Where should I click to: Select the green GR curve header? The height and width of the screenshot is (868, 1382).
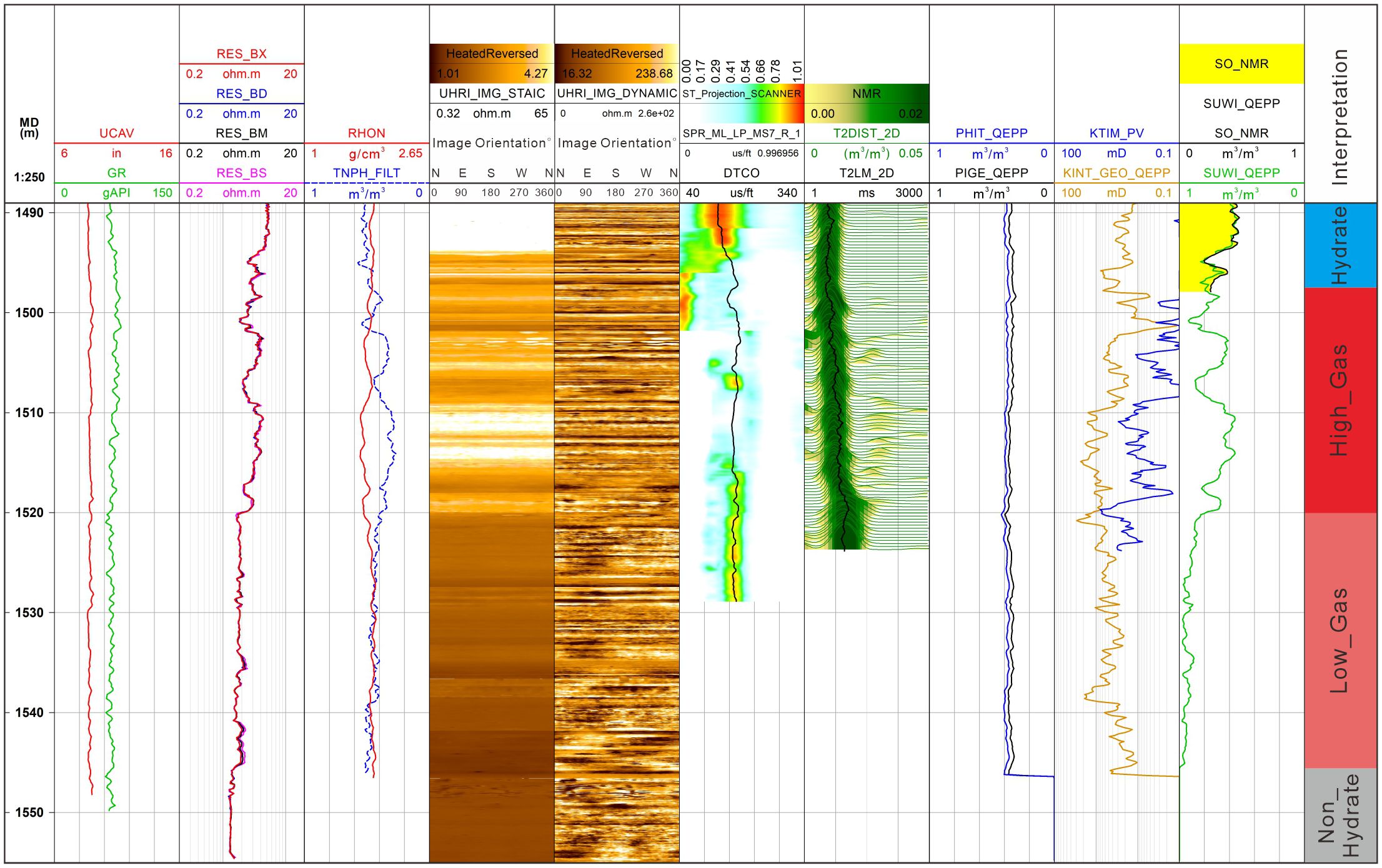click(117, 173)
